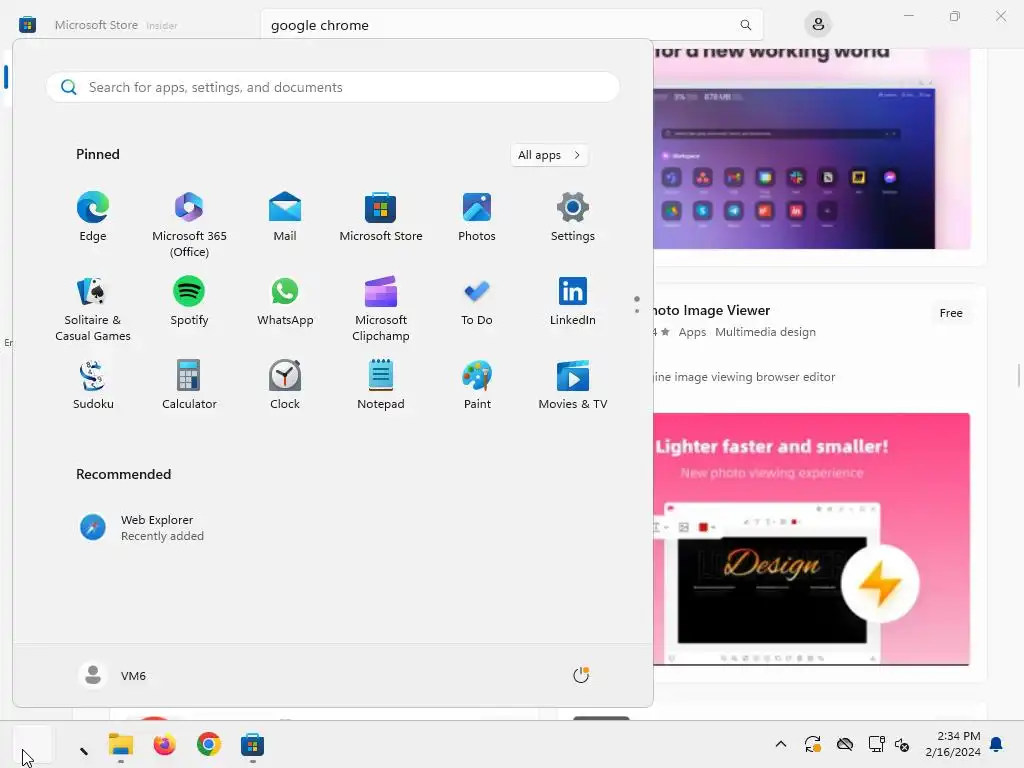This screenshot has width=1024, height=768.
Task: Click the muted volume tray icon
Action: click(x=902, y=744)
